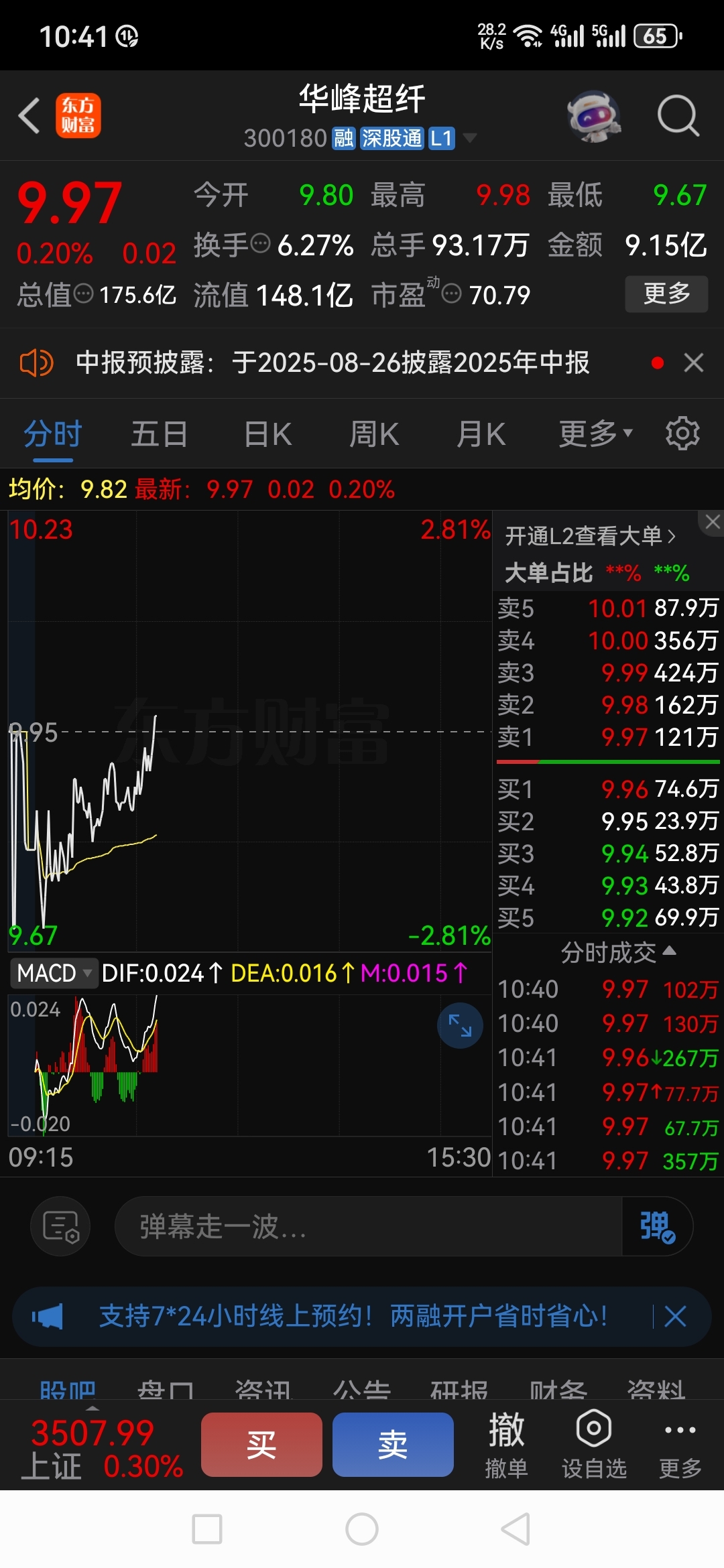Screen dimensions: 724x1568
Task: Select the 10:41 trade of 357万
Action: coord(608,1161)
